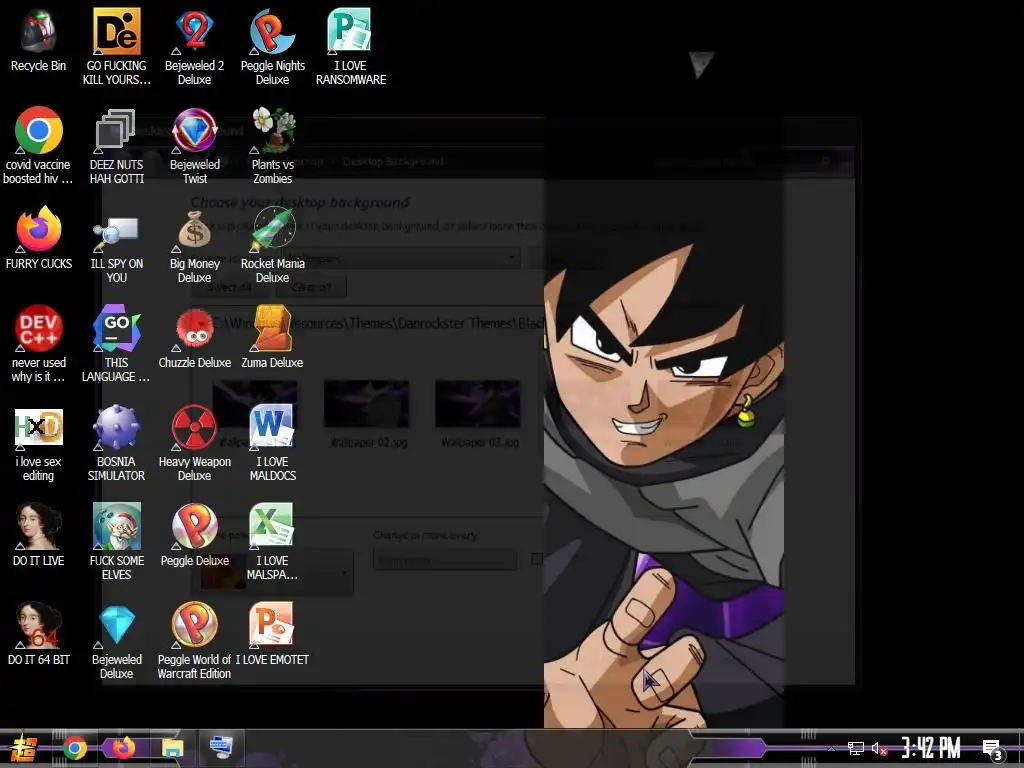This screenshot has height=768, width=1024.
Task: Select the Wallpaper 02.jpg thumbnail
Action: tap(366, 405)
